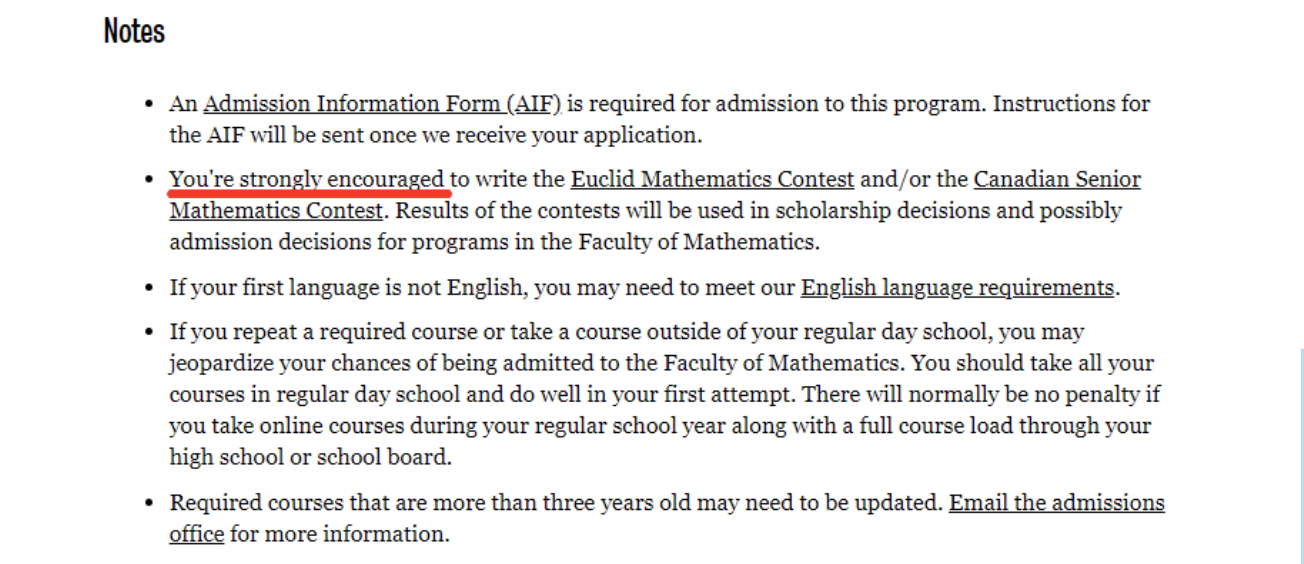Click the word "office" starting the last line
The height and width of the screenshot is (564, 1304).
[196, 534]
